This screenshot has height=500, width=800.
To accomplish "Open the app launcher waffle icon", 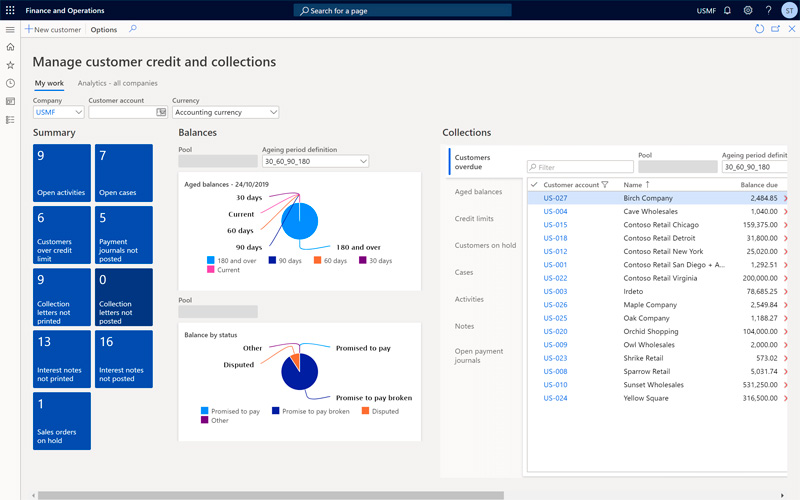I will coord(10,10).
